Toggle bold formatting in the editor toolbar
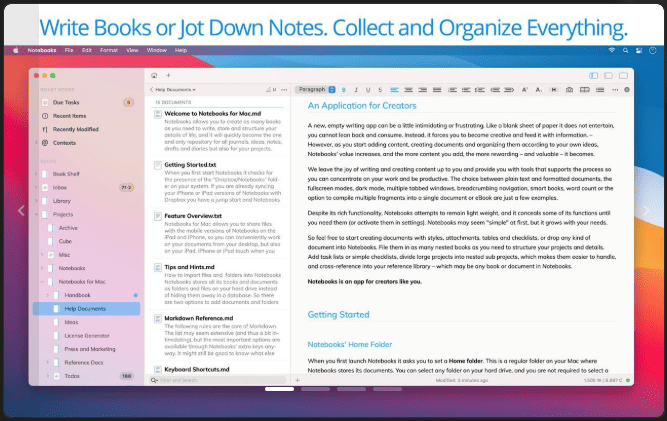 344,90
